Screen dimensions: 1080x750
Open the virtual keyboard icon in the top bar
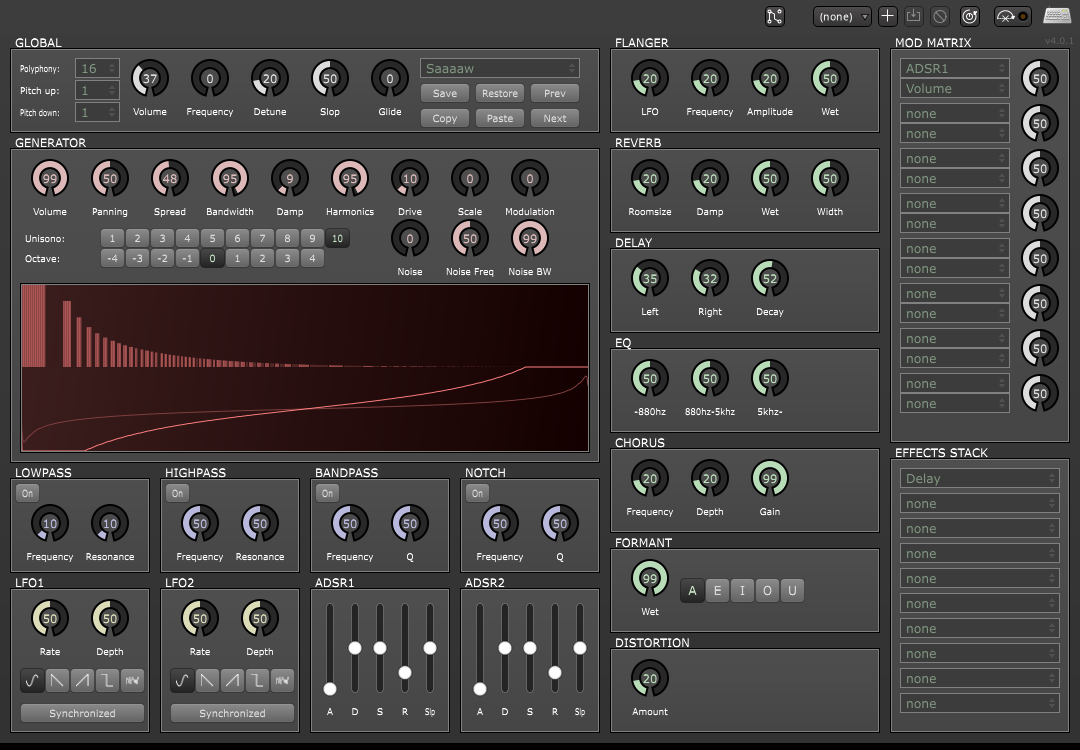(x=1057, y=16)
